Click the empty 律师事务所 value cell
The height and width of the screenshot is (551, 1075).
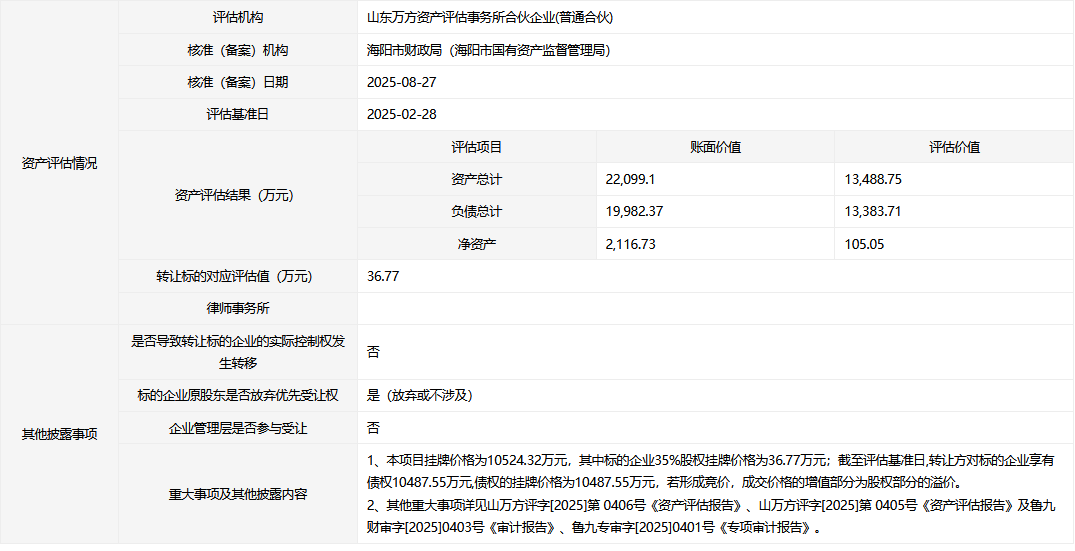pos(715,308)
